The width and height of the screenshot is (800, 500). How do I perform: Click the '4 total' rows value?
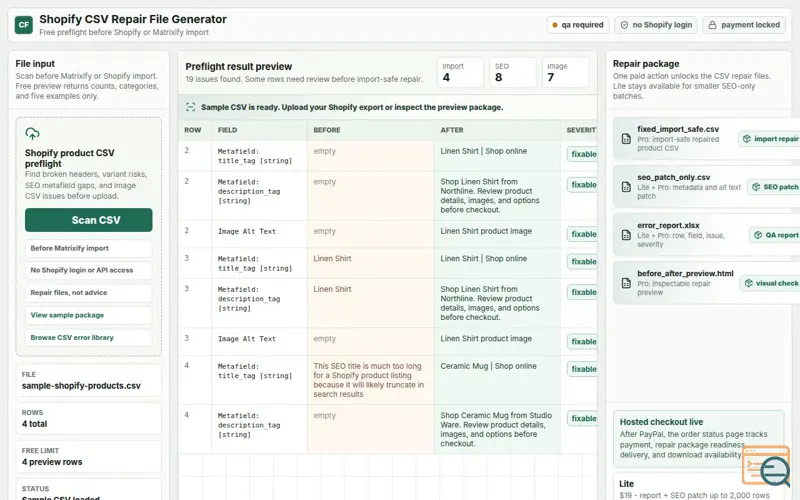(x=34, y=424)
